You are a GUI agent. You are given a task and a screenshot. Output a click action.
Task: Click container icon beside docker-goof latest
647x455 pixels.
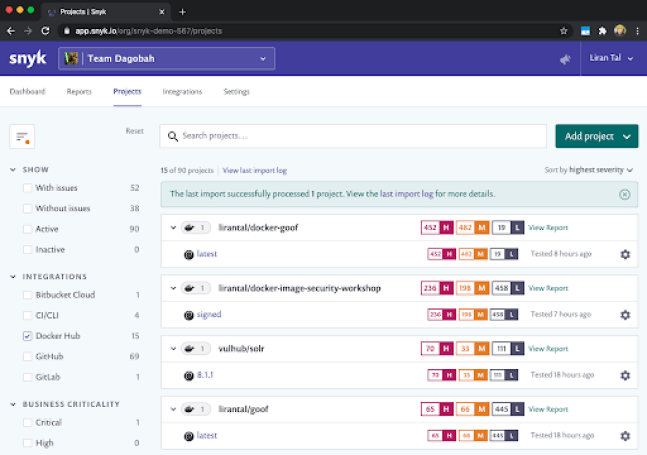click(x=189, y=255)
